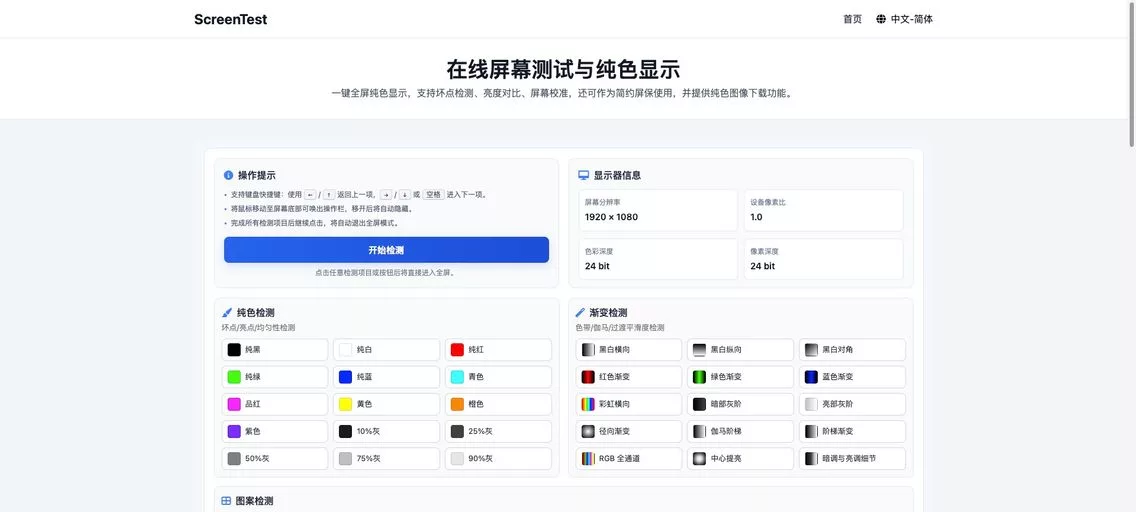Launch the 亮部灰阶 test
This screenshot has height=512, width=1136.
[852, 404]
